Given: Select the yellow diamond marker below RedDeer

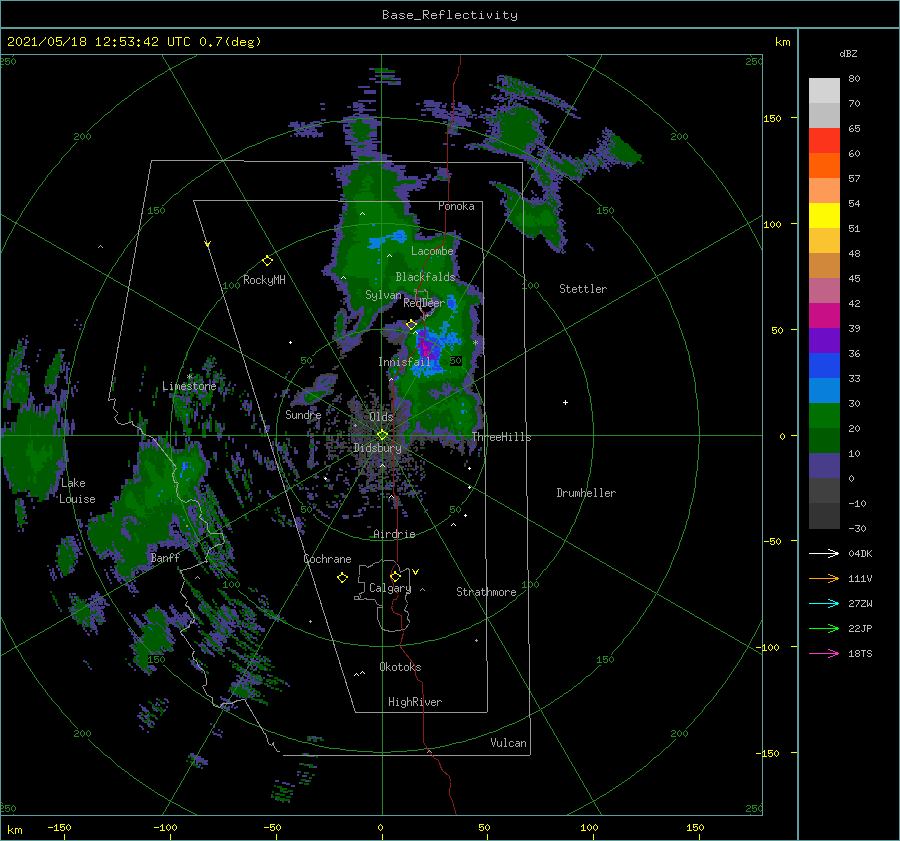Looking at the screenshot, I should [x=411, y=325].
